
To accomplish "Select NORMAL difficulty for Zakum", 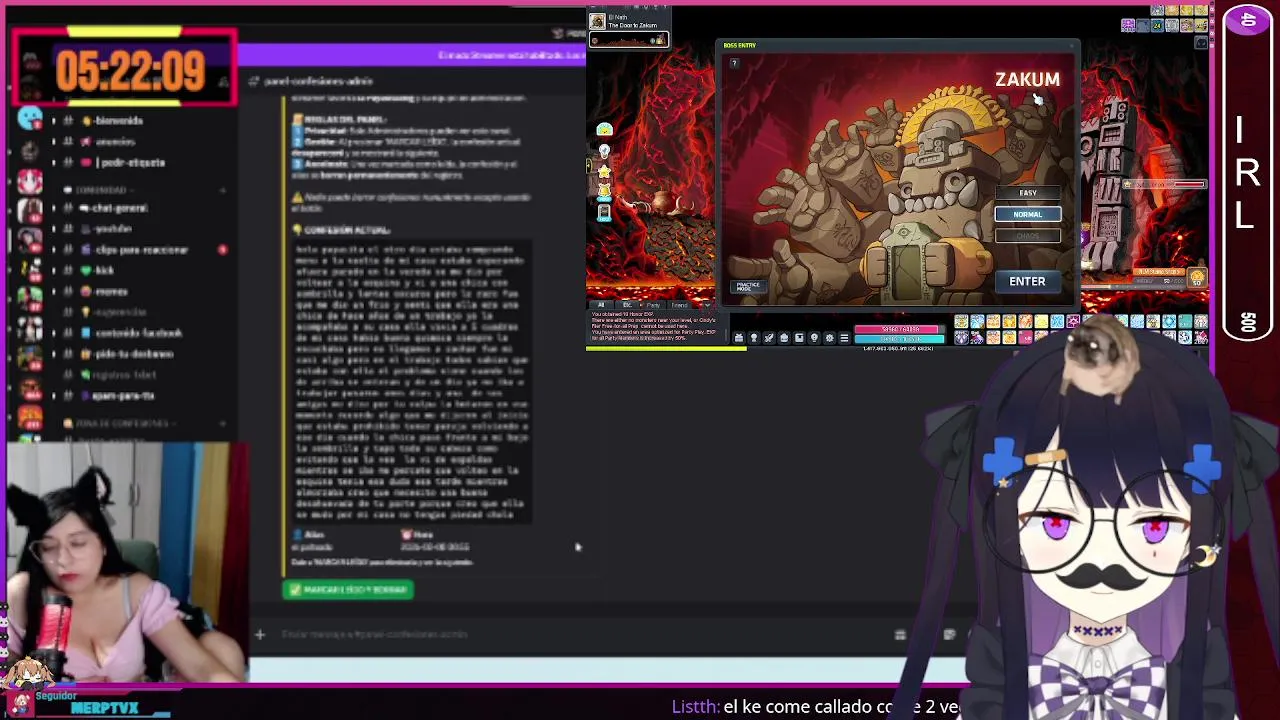I will click(x=1028, y=214).
